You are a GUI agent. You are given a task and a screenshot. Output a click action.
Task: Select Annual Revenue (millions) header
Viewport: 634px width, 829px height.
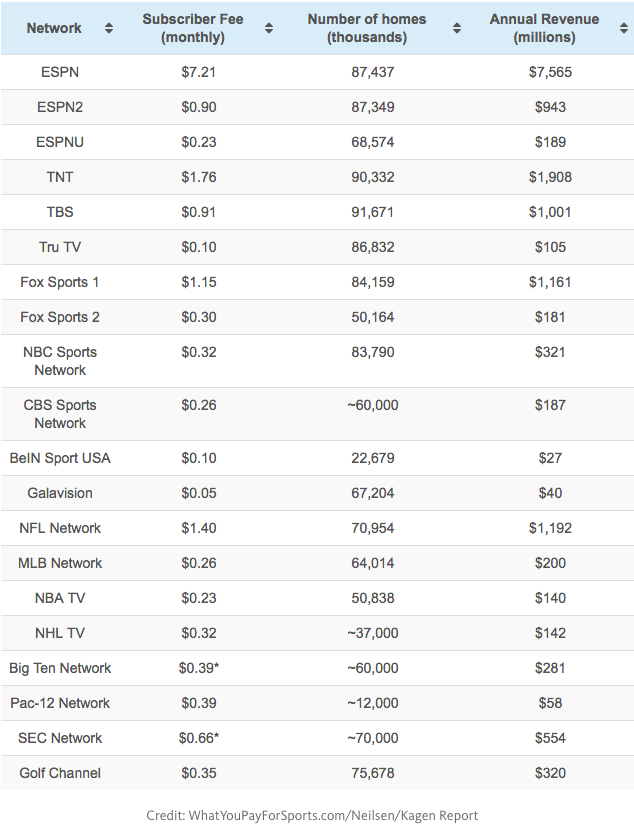[x=544, y=28]
